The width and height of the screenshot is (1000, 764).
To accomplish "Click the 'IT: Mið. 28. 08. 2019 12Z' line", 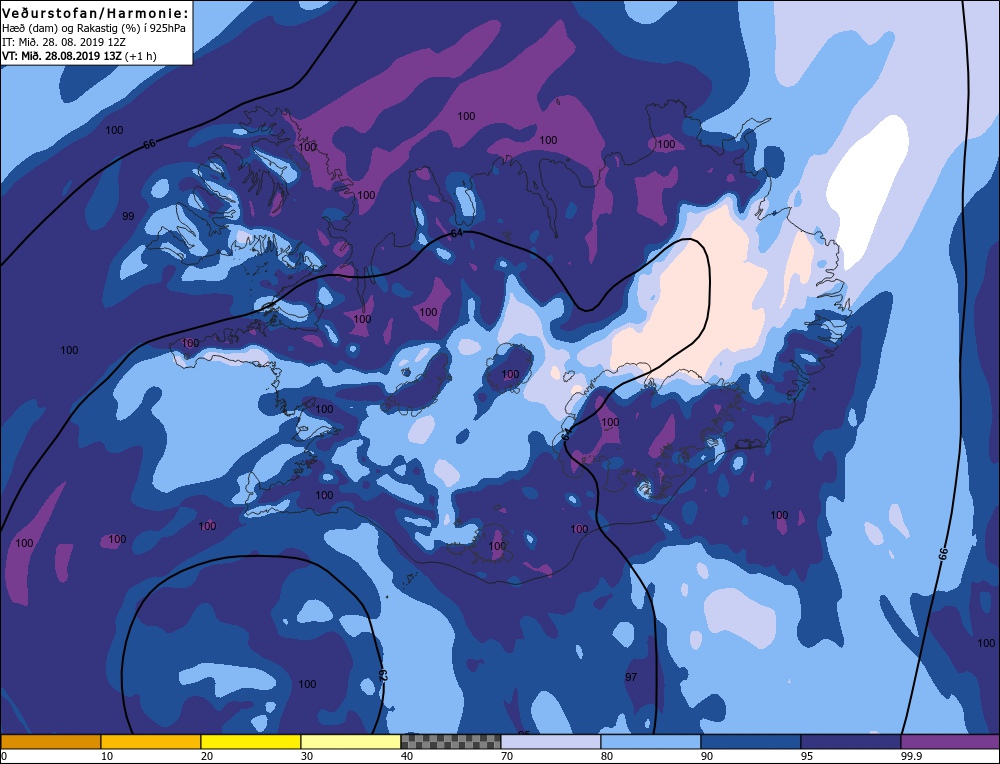I will pyautogui.click(x=66, y=42).
